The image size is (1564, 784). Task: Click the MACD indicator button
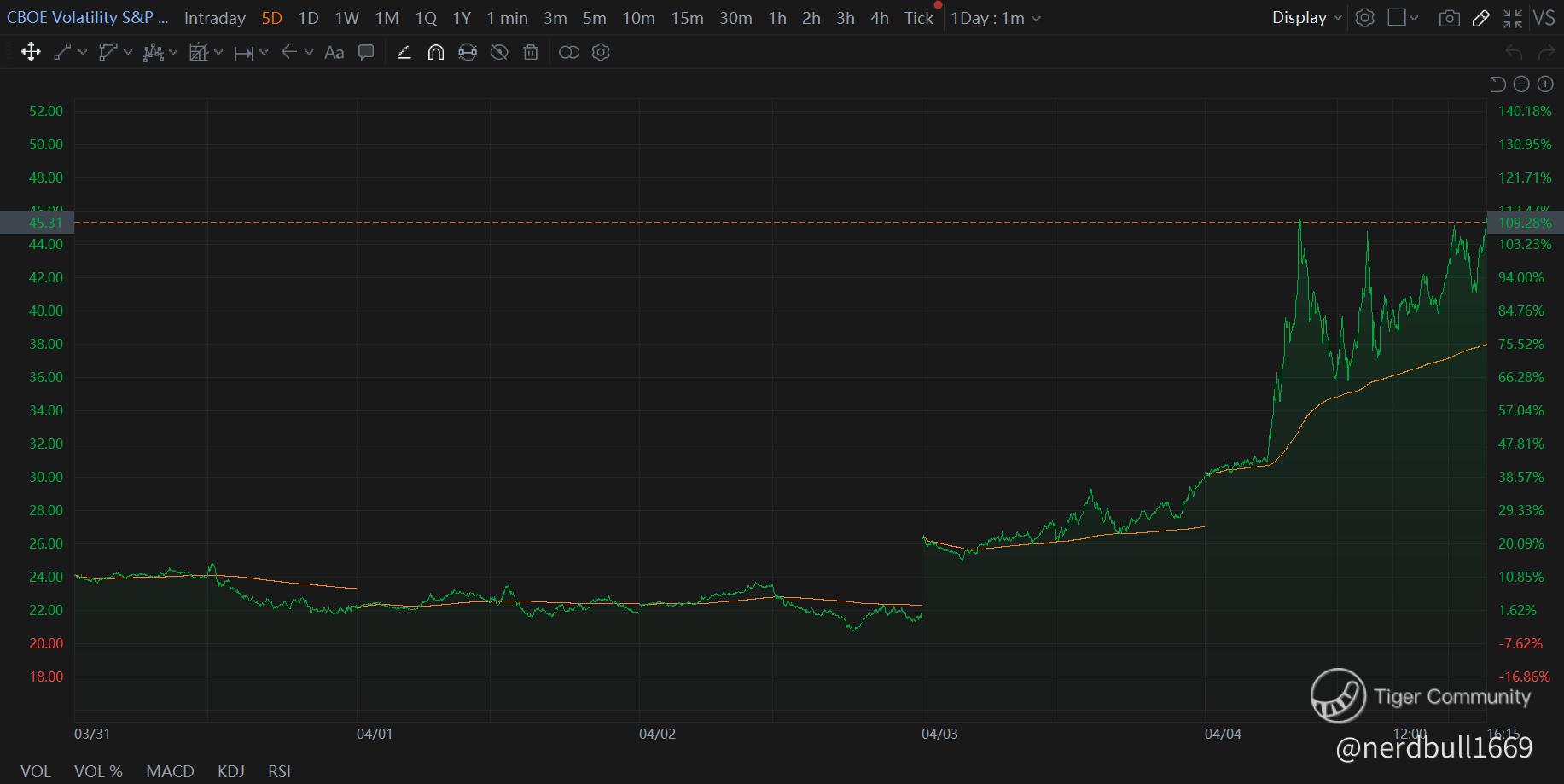coord(170,771)
